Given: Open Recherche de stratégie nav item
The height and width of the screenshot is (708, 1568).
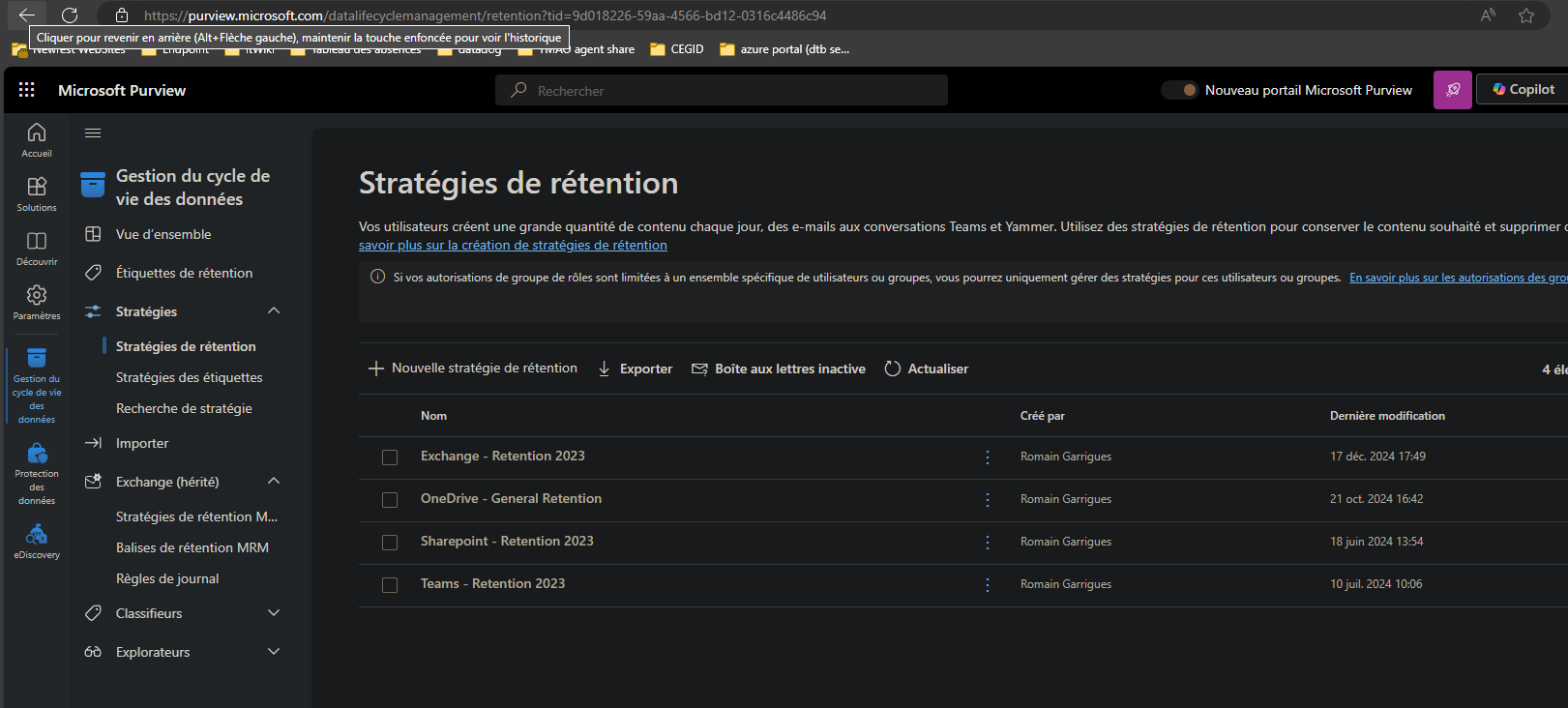Looking at the screenshot, I should (184, 408).
